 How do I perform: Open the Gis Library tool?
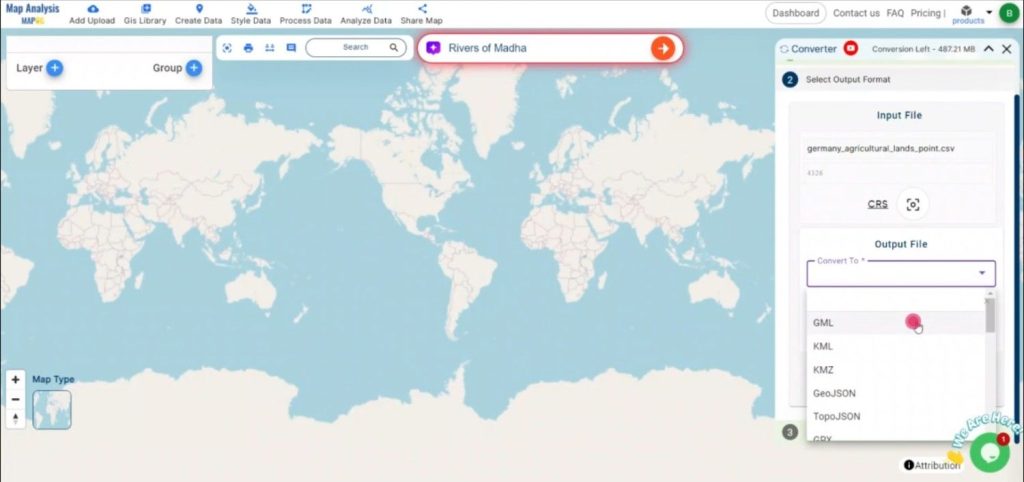pos(145,9)
